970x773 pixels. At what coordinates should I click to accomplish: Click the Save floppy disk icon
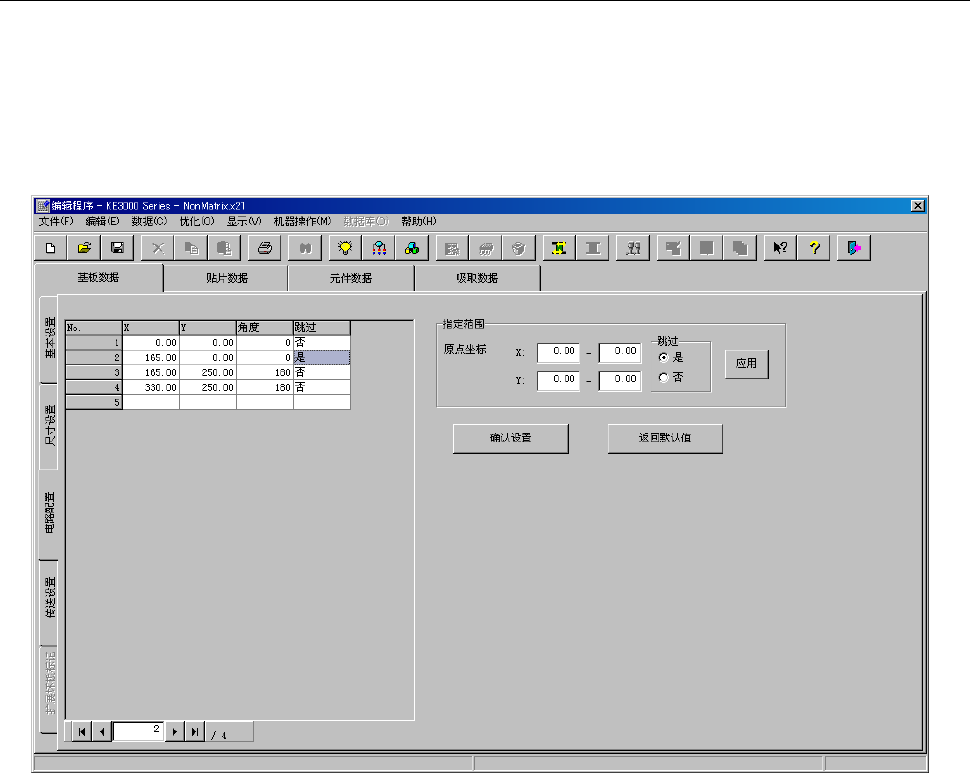117,247
